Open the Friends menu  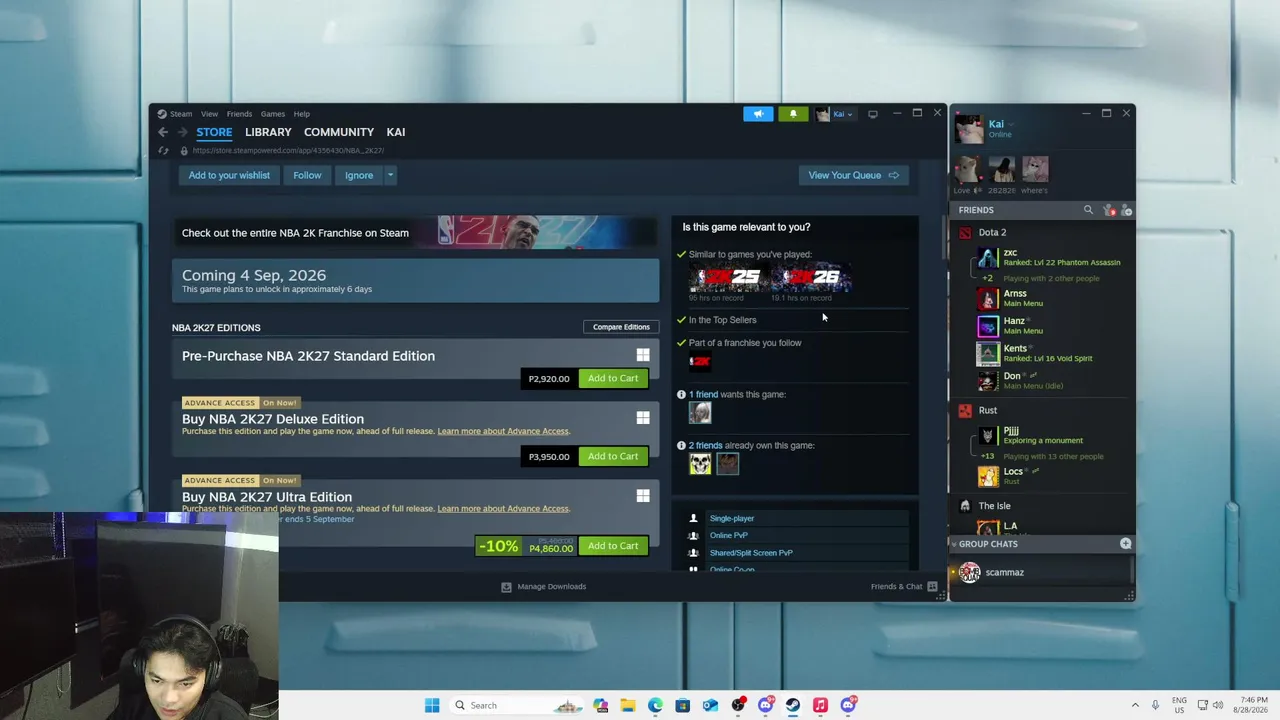pos(239,114)
